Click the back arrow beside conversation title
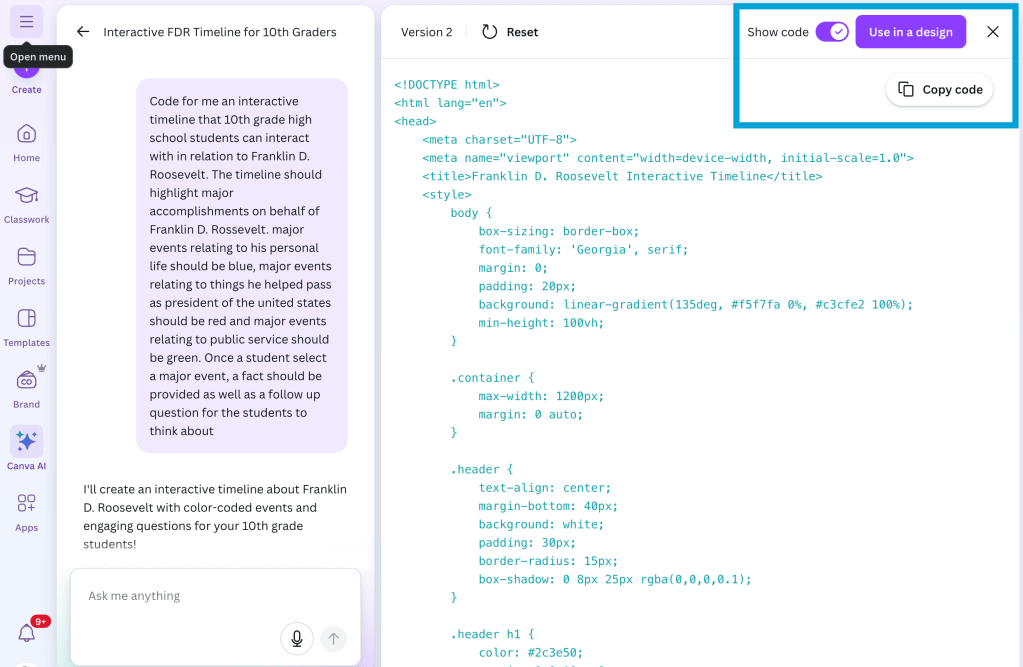Viewport: 1023px width, 667px height. click(83, 32)
